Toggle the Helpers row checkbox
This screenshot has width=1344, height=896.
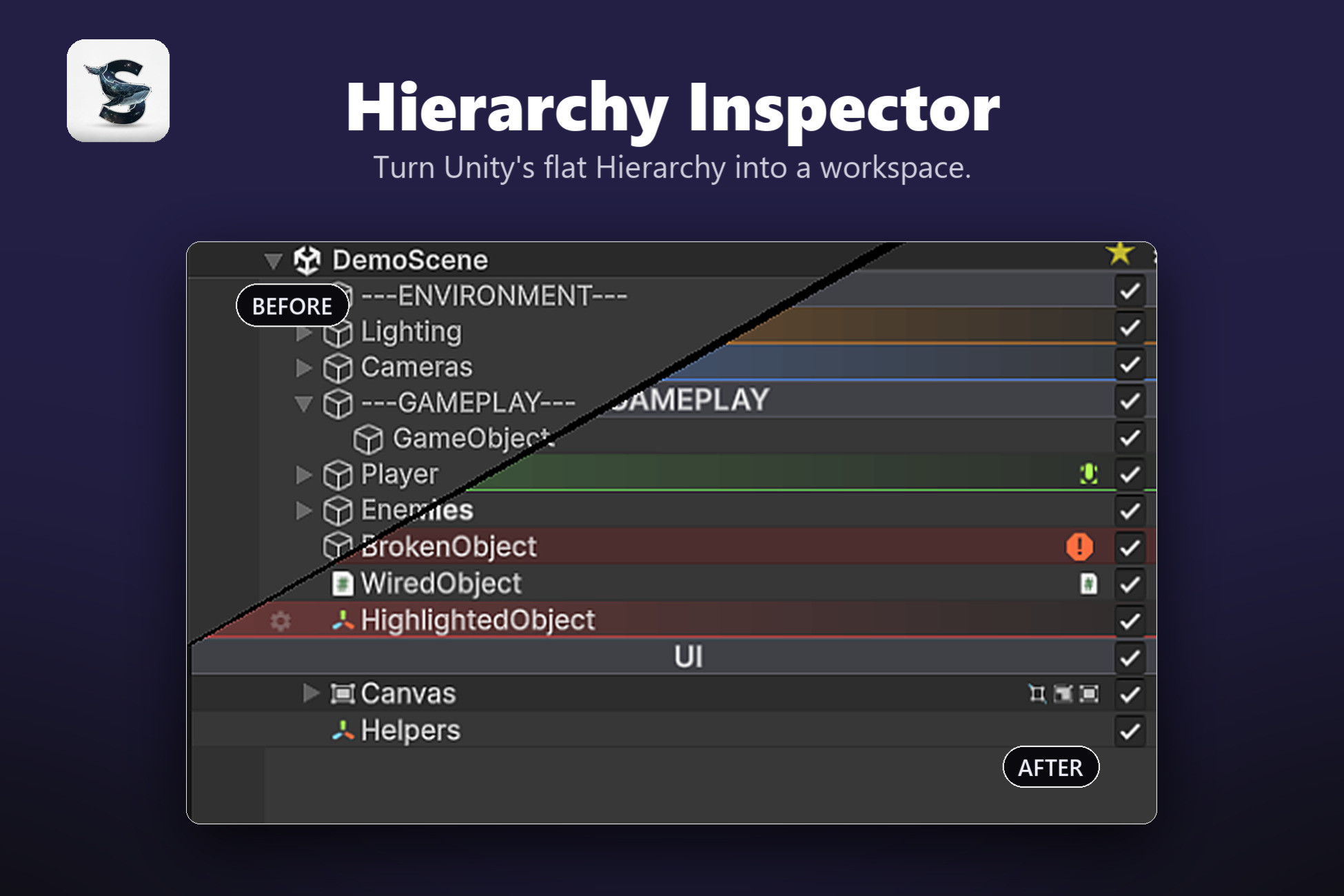[1130, 731]
